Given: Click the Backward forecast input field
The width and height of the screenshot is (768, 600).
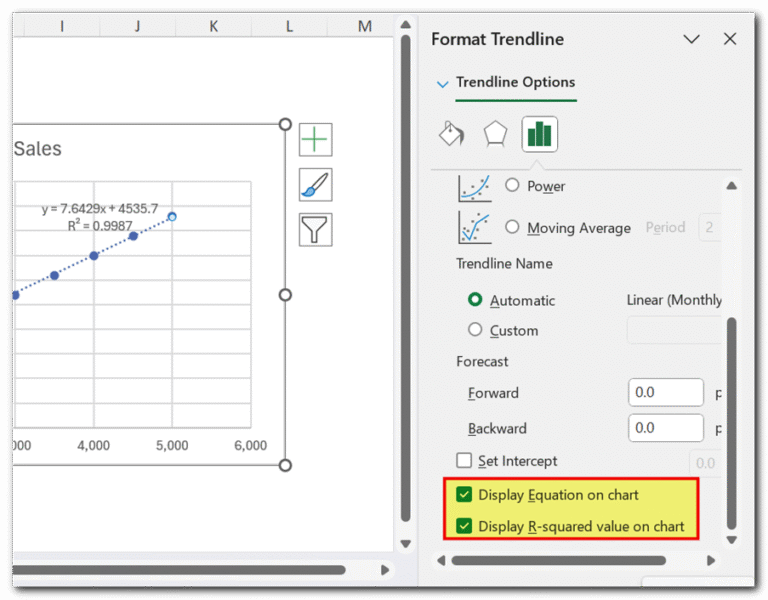Looking at the screenshot, I should 666,428.
